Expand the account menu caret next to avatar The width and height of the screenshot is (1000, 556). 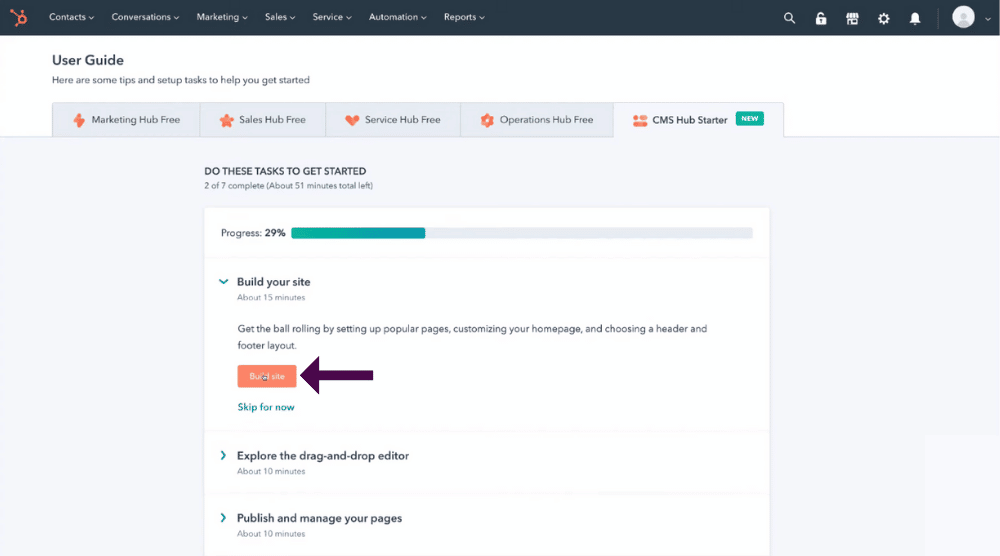988,18
